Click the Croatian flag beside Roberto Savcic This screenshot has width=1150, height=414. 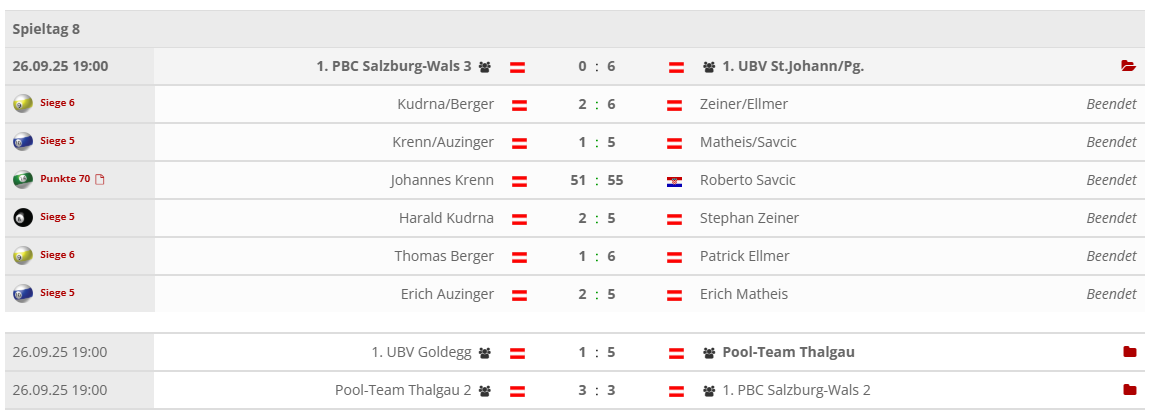click(x=675, y=181)
